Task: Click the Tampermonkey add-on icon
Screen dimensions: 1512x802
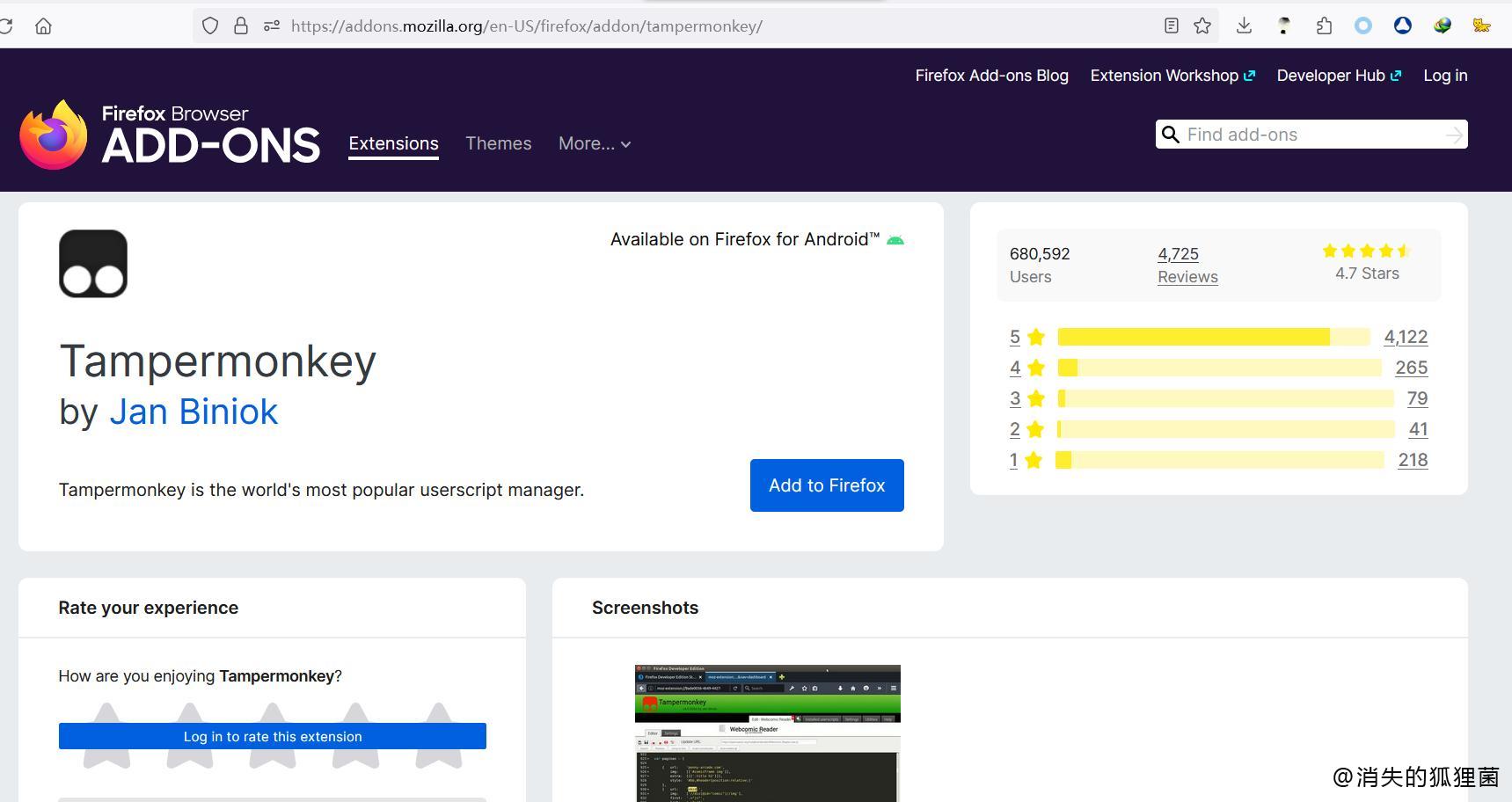Action: click(93, 264)
